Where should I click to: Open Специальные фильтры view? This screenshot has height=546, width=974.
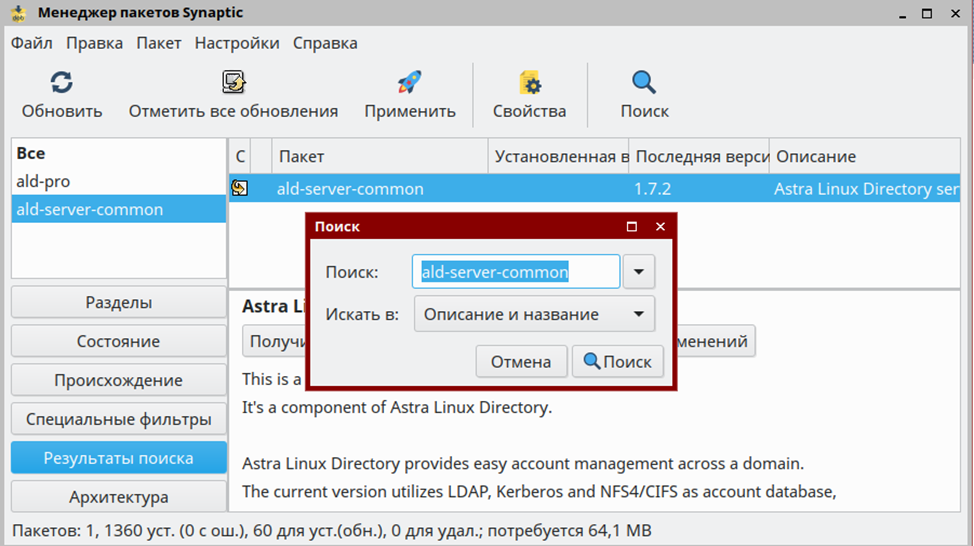(119, 419)
